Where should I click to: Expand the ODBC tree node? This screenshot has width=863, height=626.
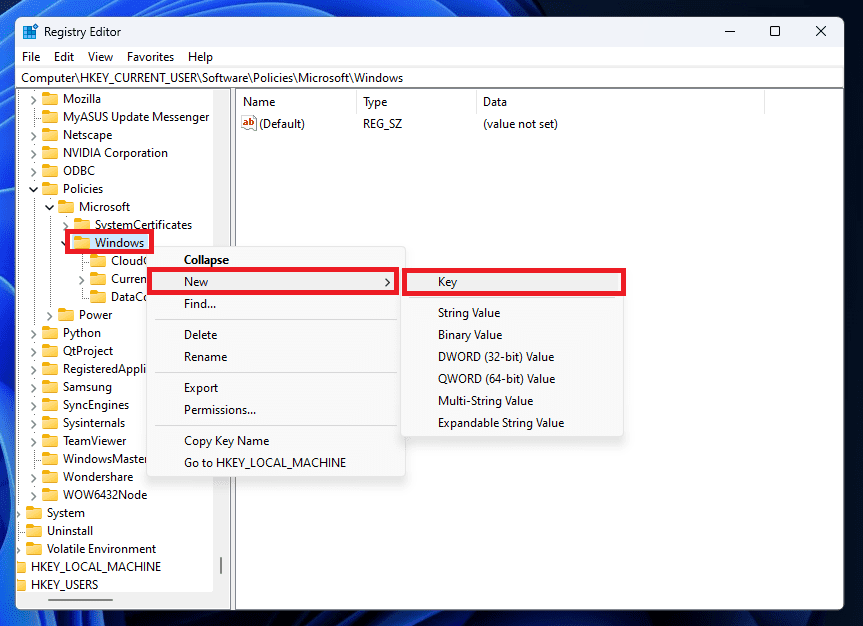pyautogui.click(x=34, y=171)
